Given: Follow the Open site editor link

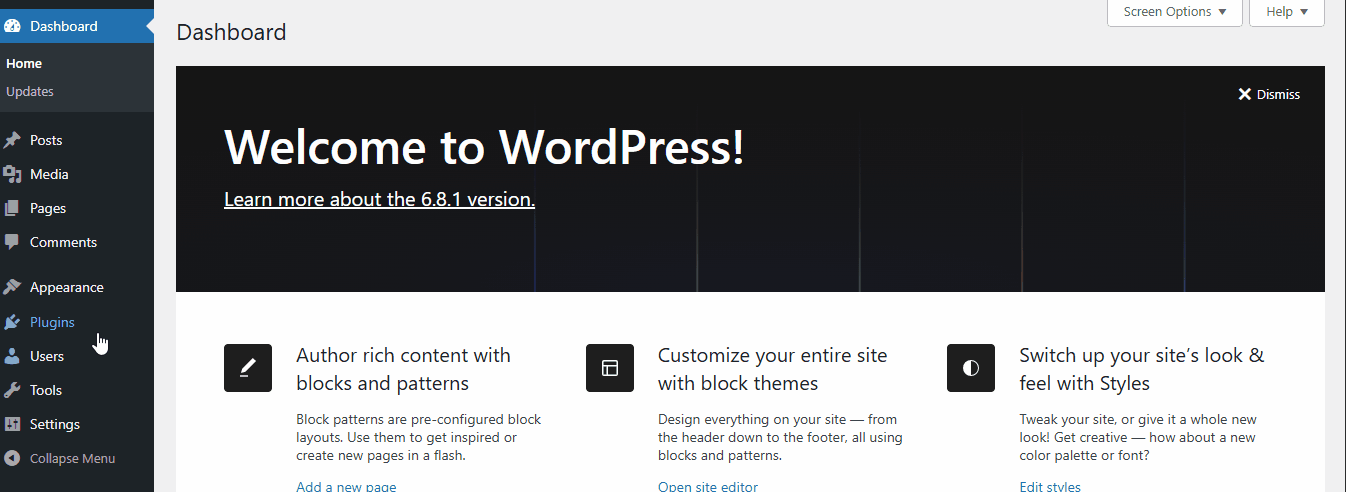Looking at the screenshot, I should click(x=708, y=487).
